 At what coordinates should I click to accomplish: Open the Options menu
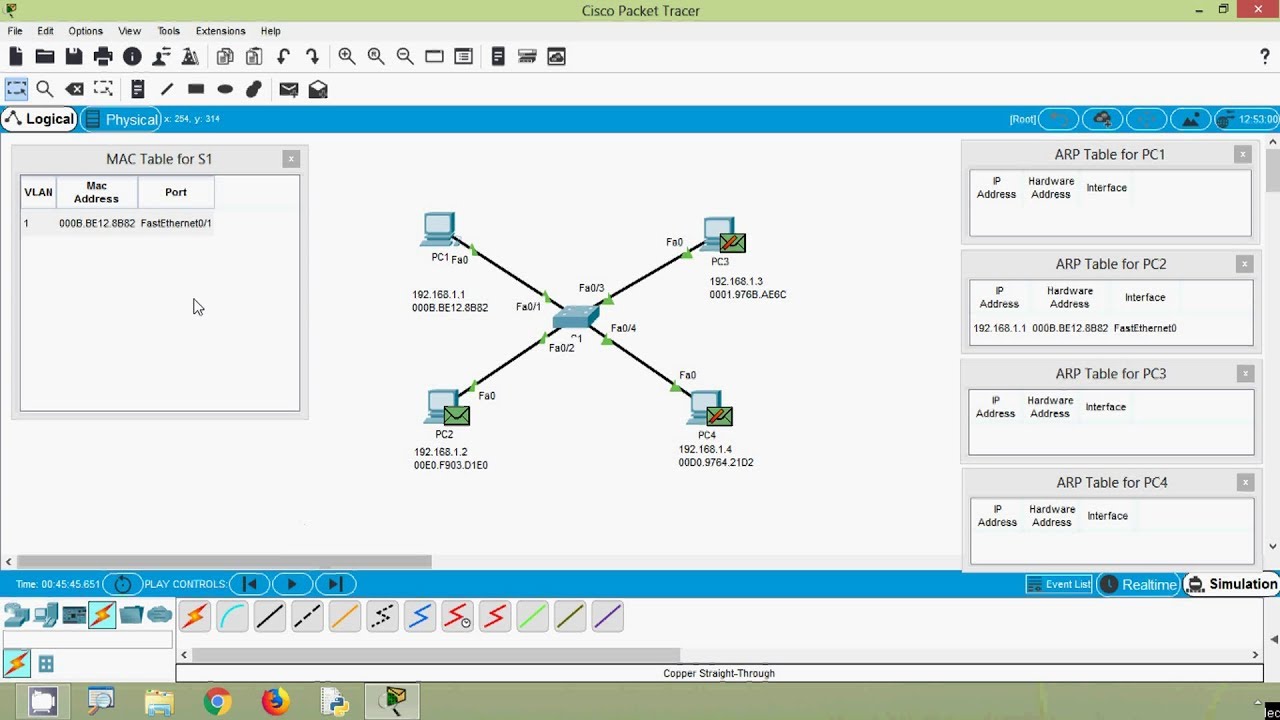[x=86, y=31]
